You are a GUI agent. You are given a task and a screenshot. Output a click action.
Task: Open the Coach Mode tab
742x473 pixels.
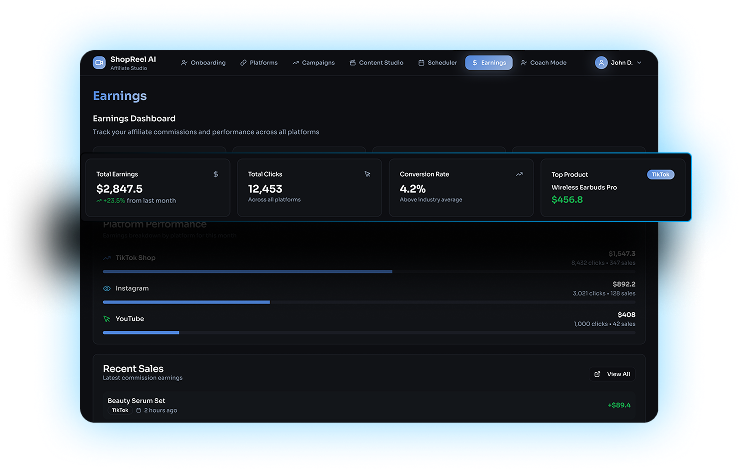pos(543,62)
